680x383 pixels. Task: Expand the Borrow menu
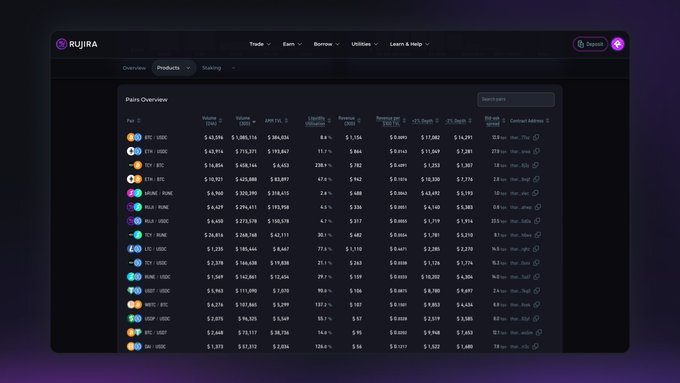click(326, 44)
